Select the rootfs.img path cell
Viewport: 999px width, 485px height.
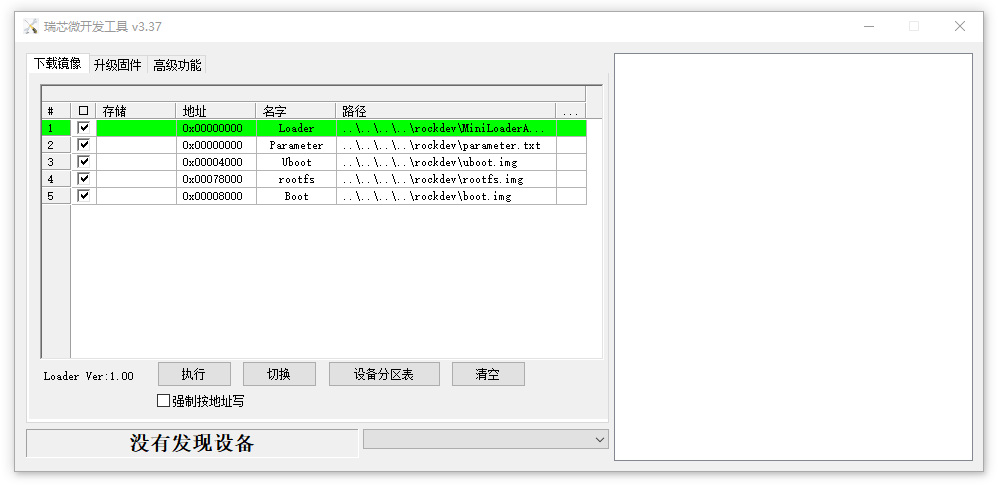[x=446, y=179]
